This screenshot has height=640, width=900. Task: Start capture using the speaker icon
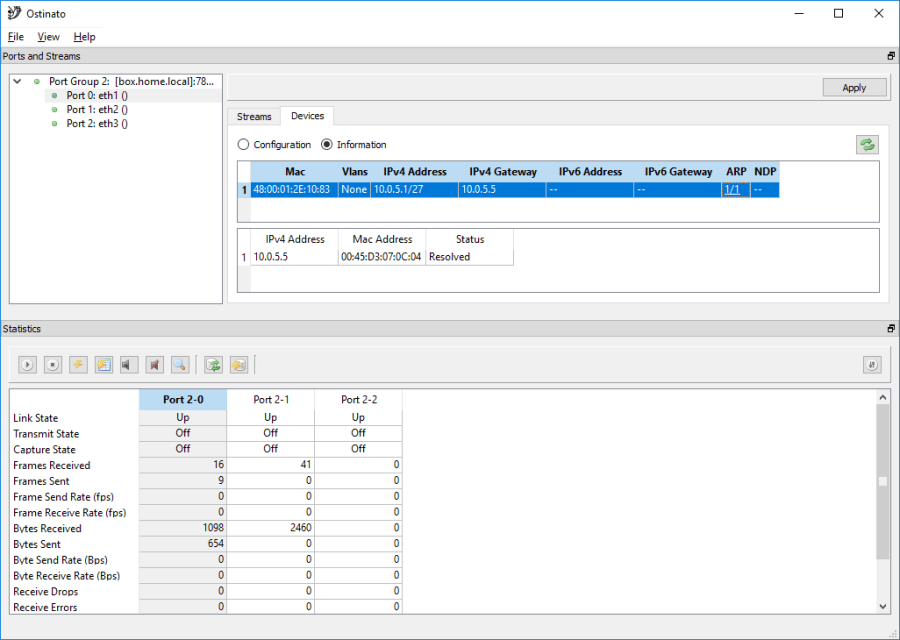point(129,364)
